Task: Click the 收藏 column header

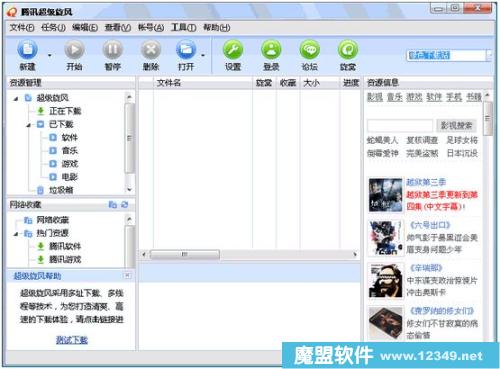Action: (288, 83)
